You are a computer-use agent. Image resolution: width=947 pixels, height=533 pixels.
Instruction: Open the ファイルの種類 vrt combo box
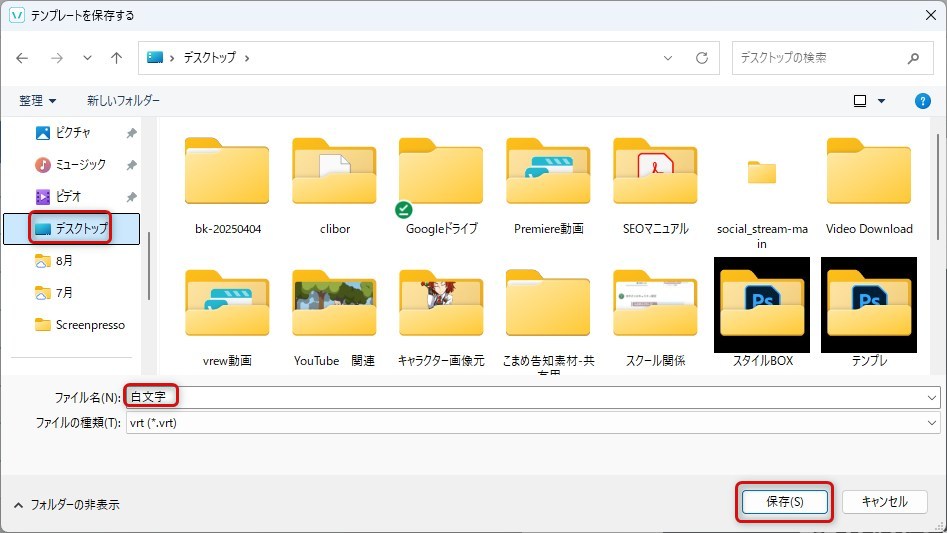click(533, 423)
